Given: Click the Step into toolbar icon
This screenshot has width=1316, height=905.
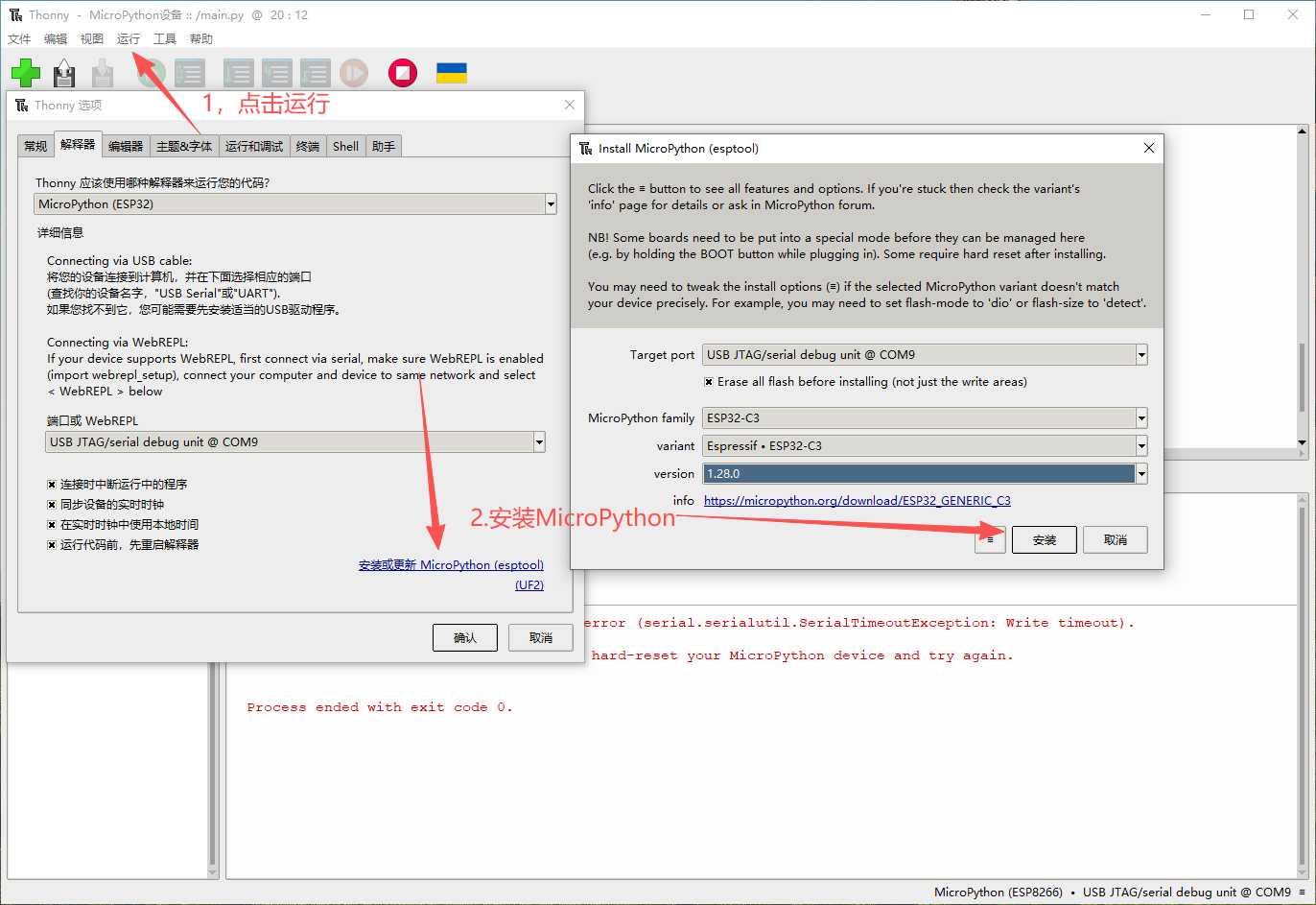Looking at the screenshot, I should pyautogui.click(x=276, y=73).
